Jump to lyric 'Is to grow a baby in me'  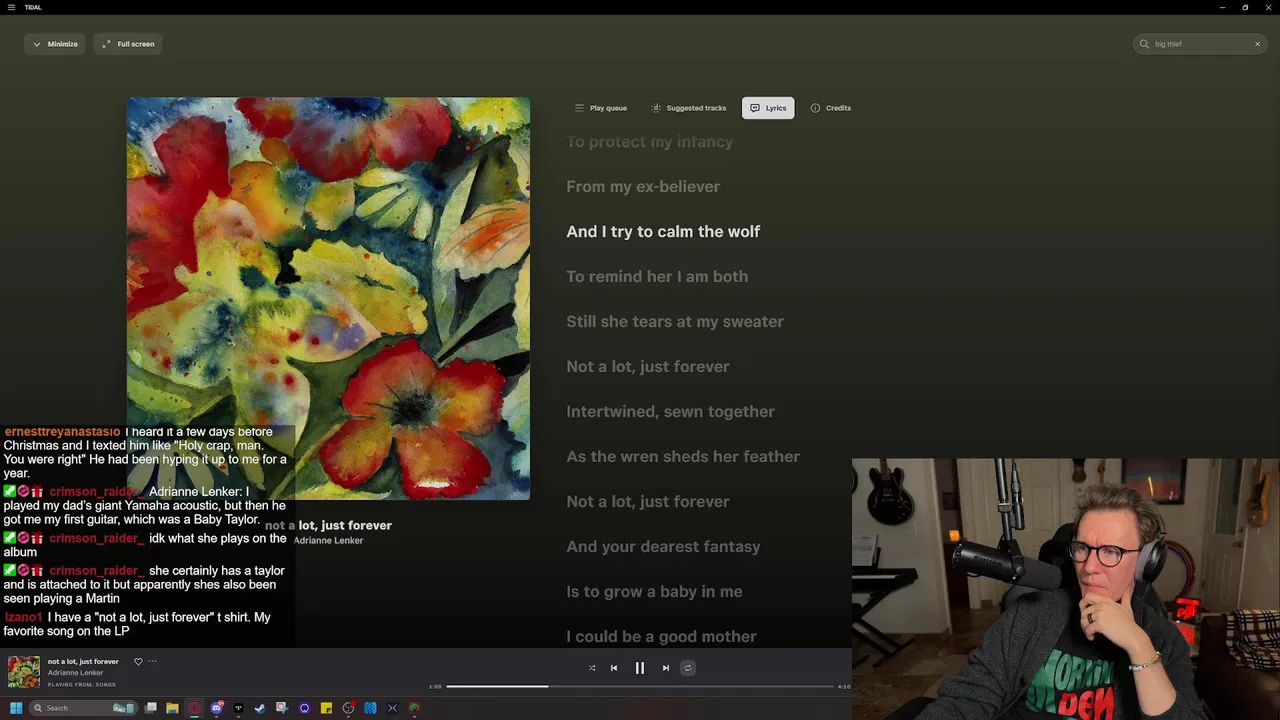click(x=654, y=592)
